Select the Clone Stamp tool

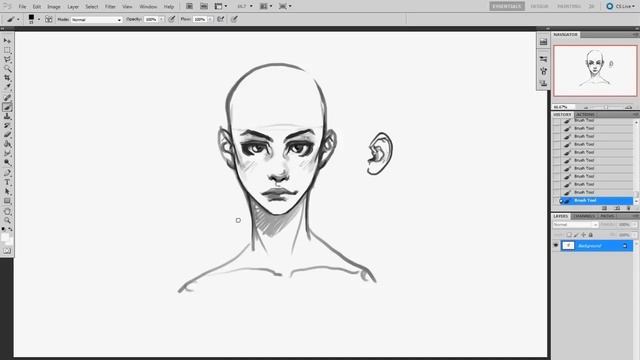pos(7,117)
